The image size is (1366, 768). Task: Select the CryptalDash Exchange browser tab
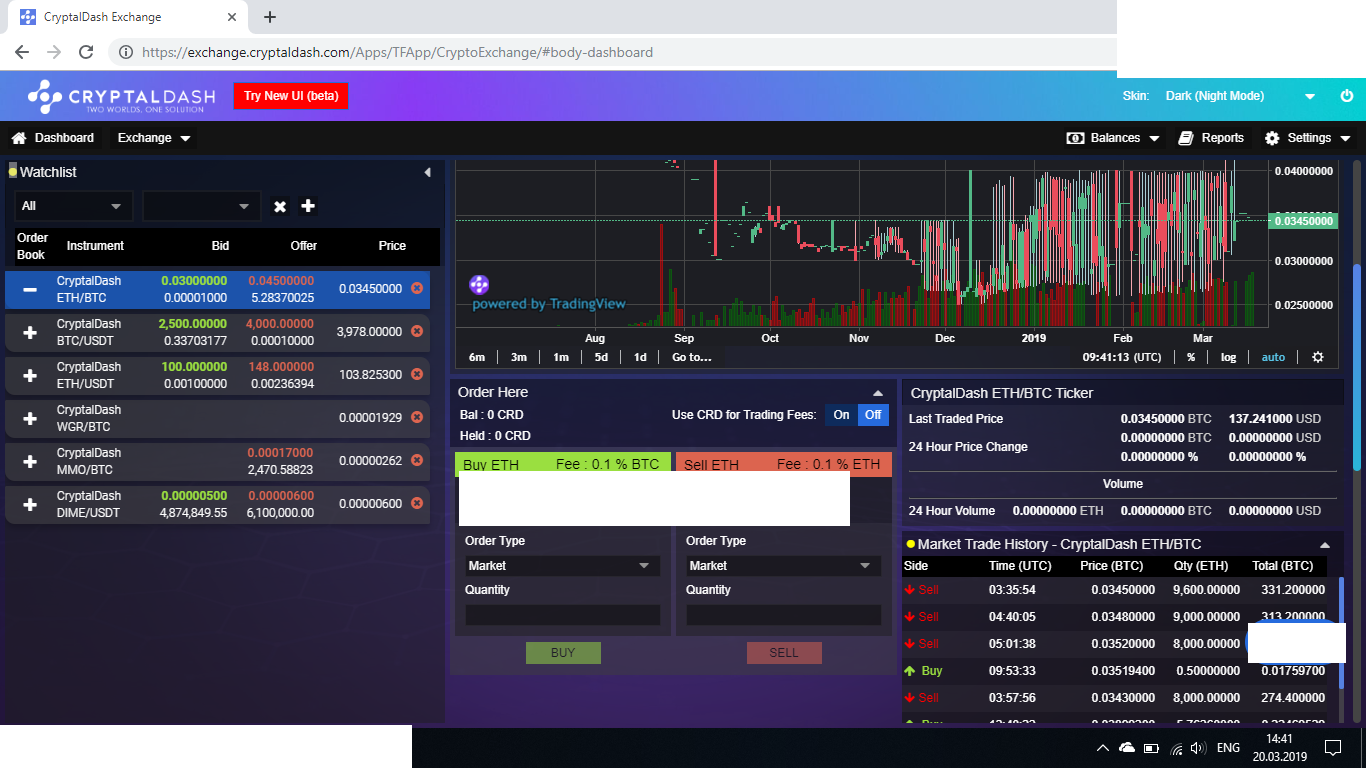[x=130, y=17]
